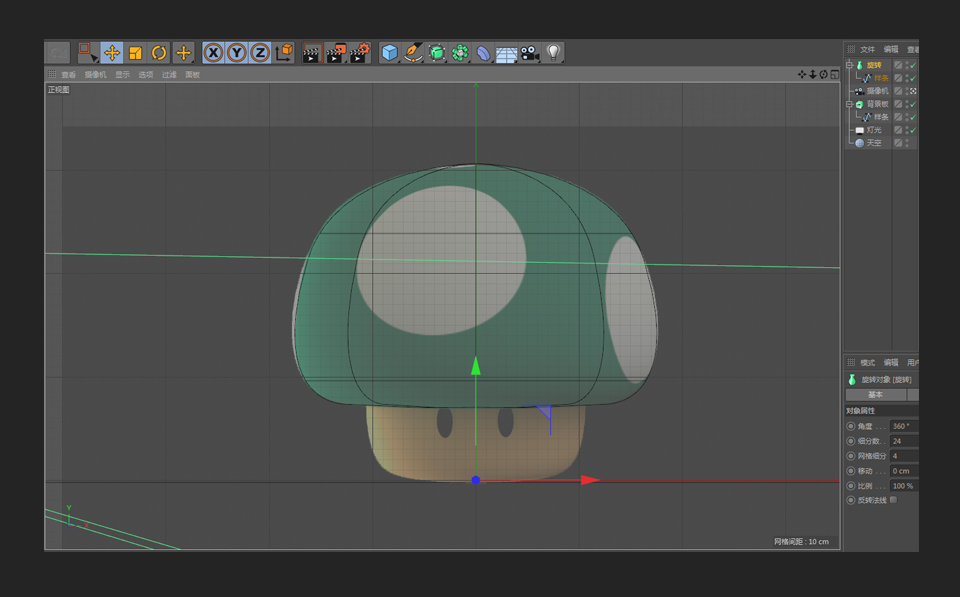Screen dimensions: 960x597
Task: Add a Cube primitive object
Action: click(389, 53)
